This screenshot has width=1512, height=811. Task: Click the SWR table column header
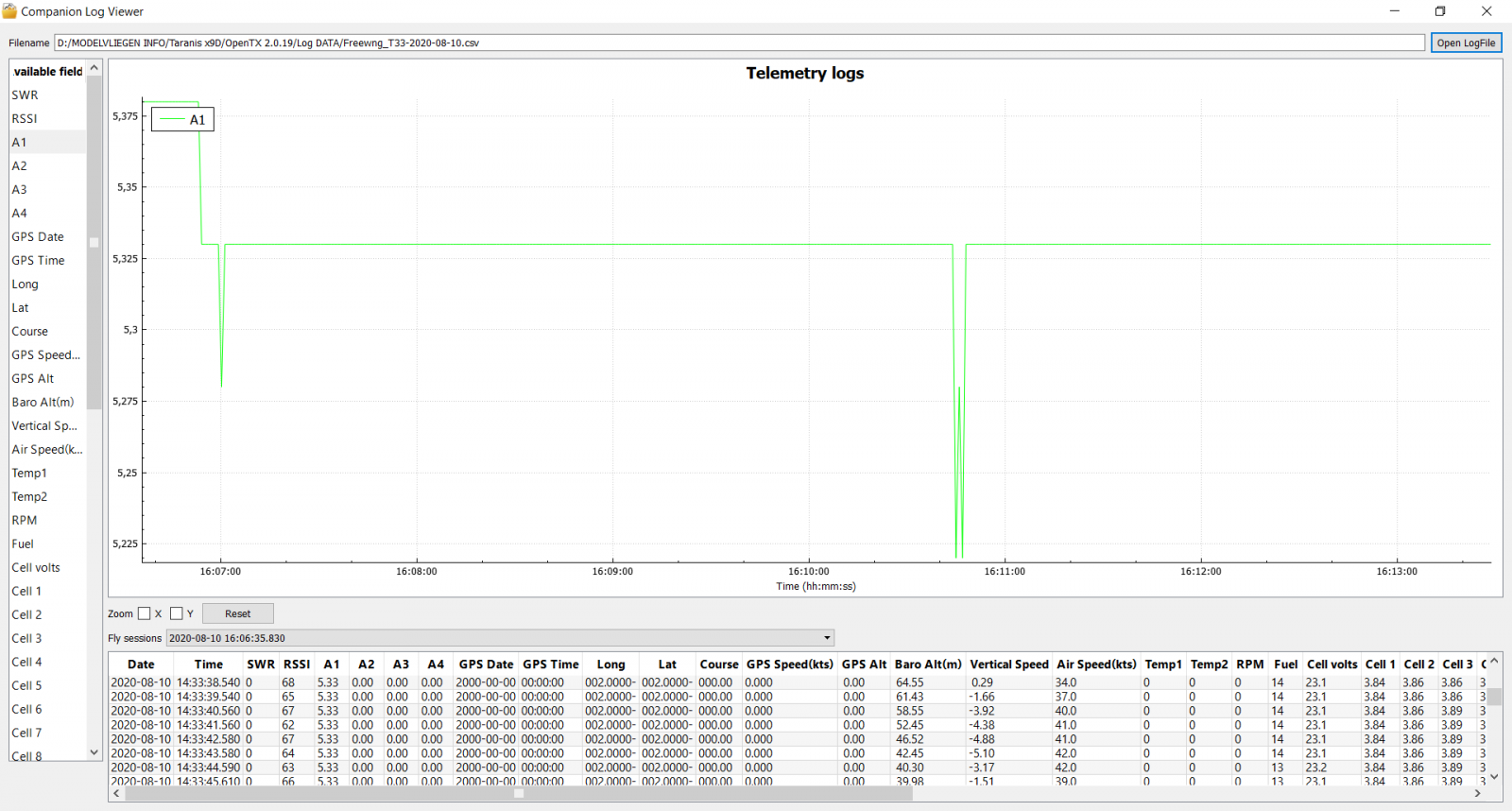(261, 664)
